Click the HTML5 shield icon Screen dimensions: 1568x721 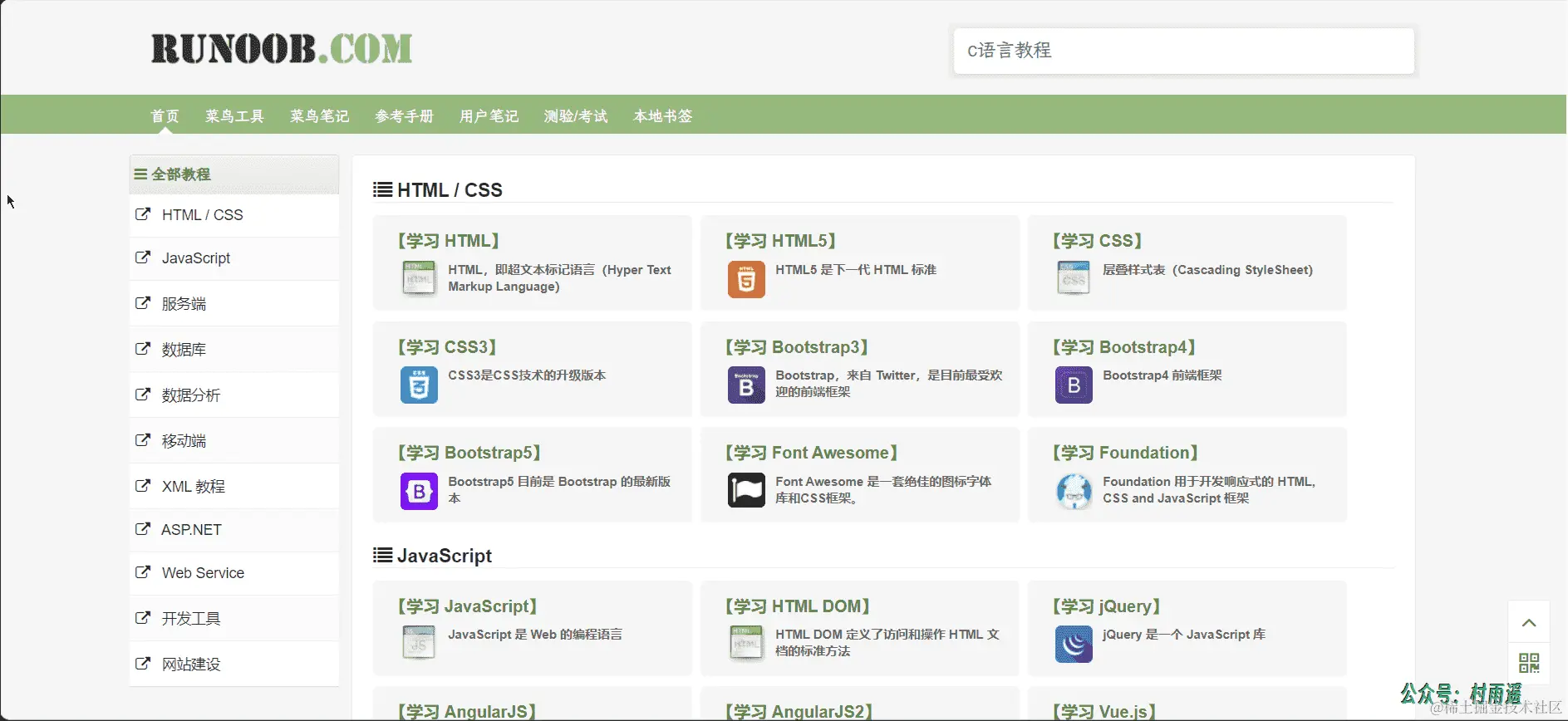pyautogui.click(x=746, y=279)
